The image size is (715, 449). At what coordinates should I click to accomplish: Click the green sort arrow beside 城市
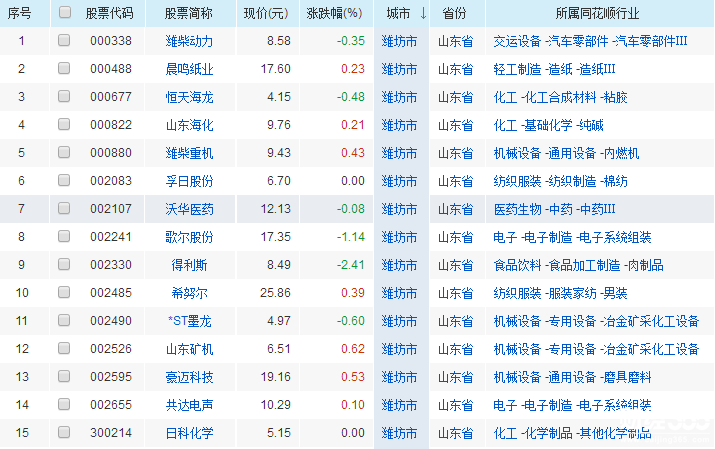tap(423, 13)
